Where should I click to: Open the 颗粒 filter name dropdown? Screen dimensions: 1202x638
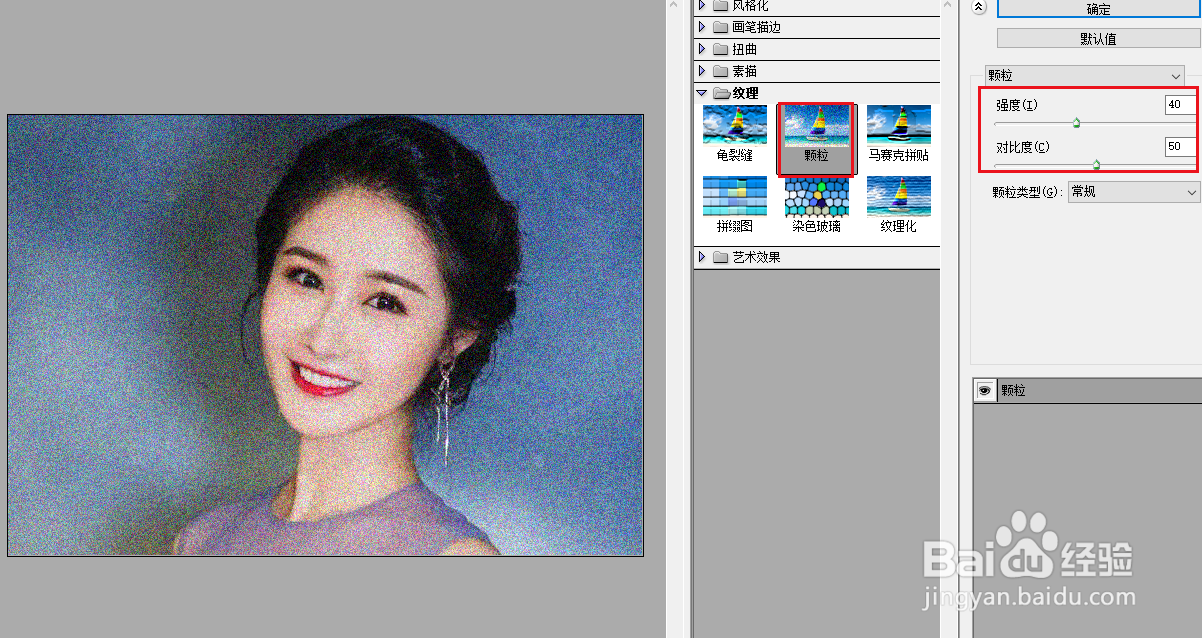[x=1084, y=75]
